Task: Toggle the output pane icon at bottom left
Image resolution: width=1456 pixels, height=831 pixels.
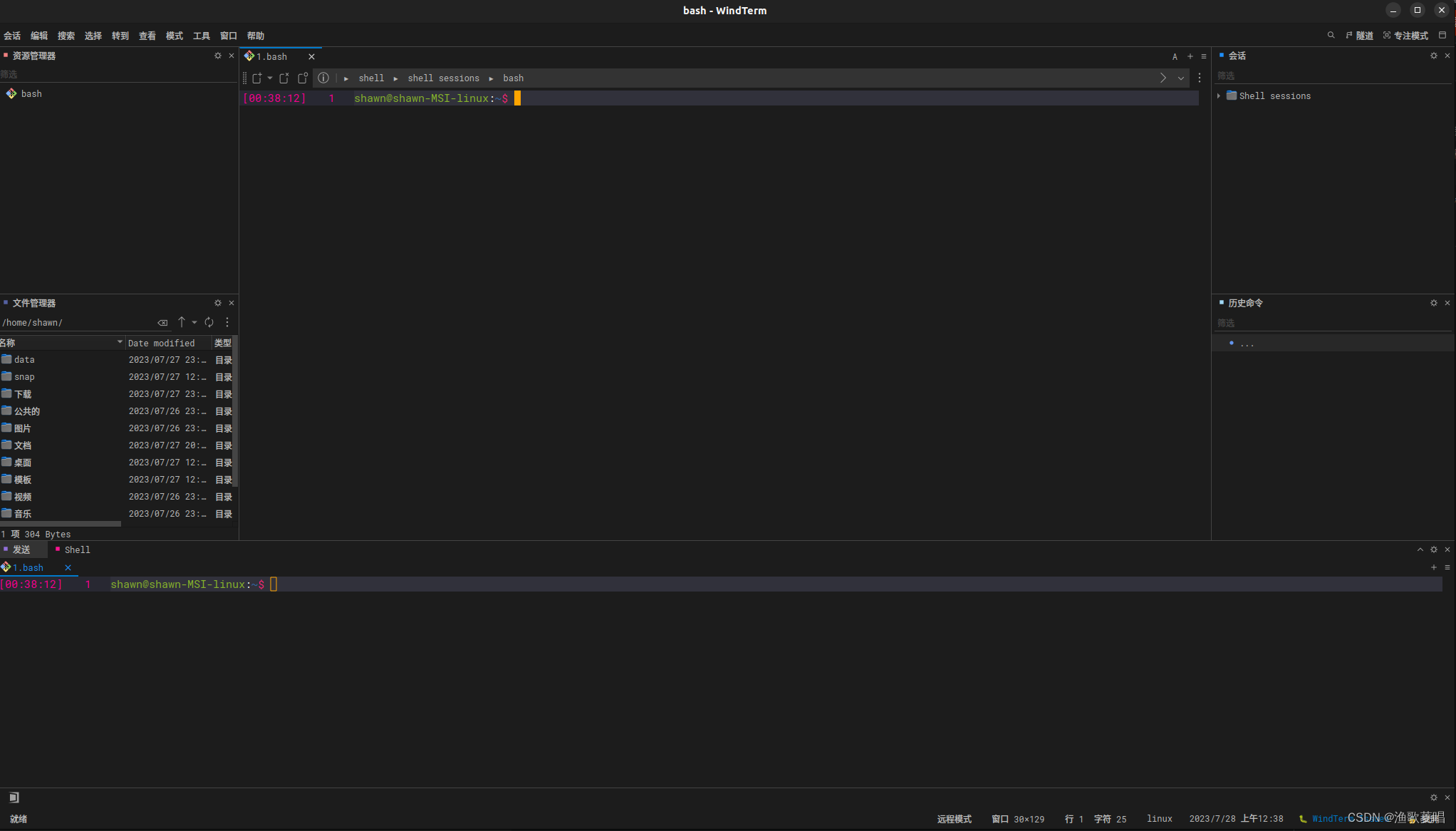Action: (14, 798)
